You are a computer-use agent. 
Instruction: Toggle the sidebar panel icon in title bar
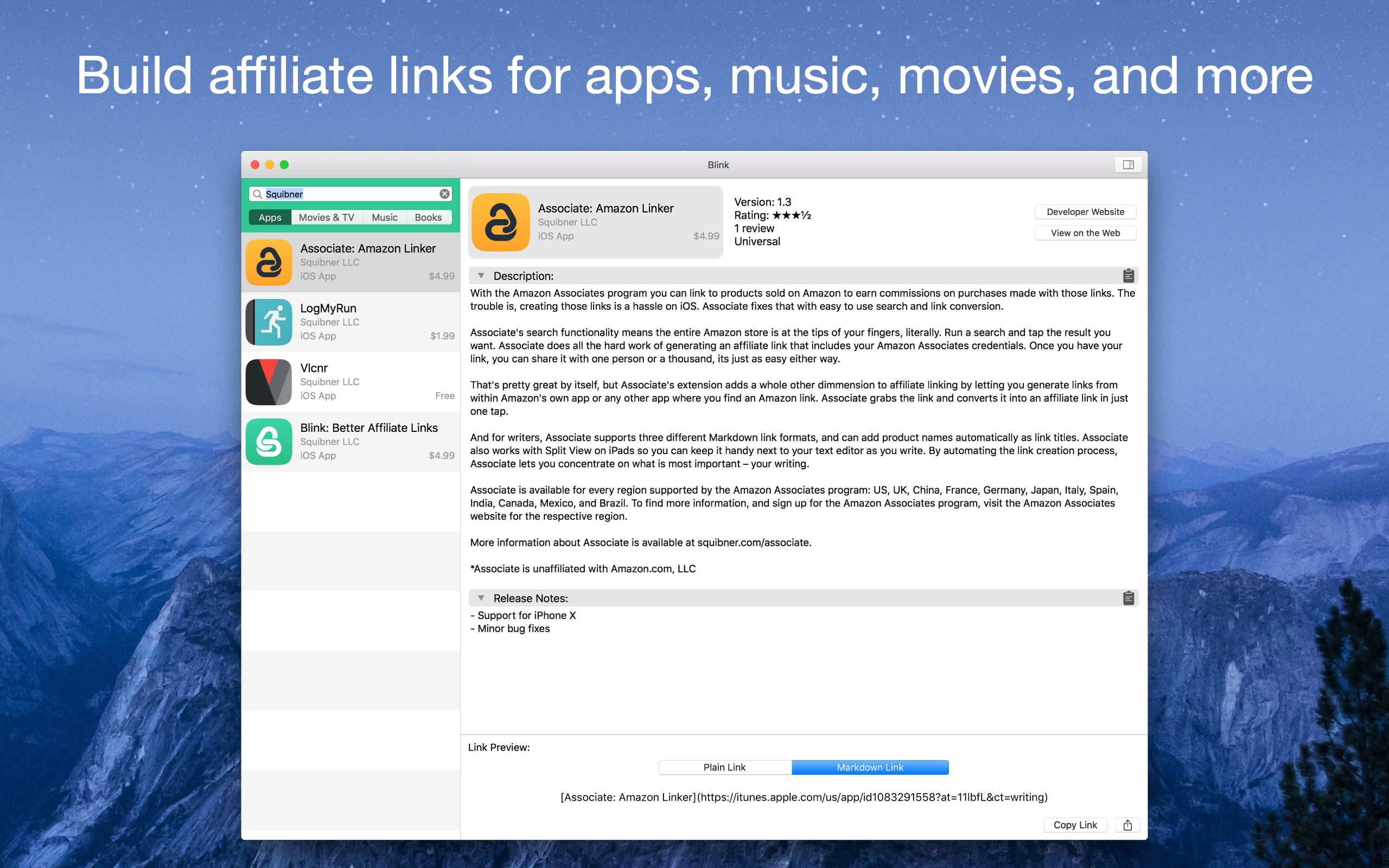tap(1128, 165)
